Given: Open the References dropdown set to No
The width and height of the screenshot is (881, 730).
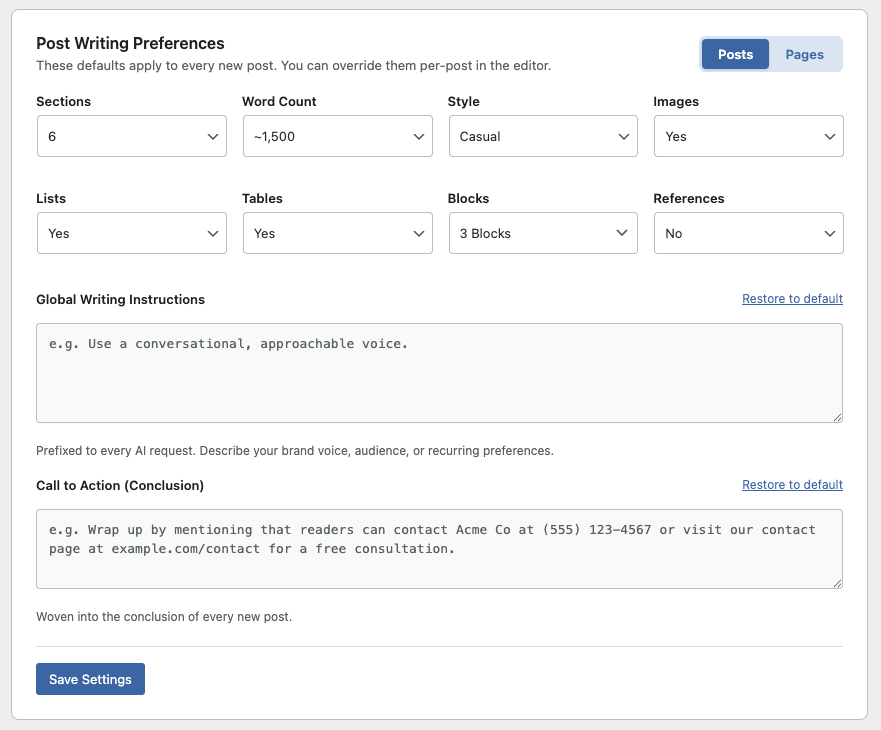Looking at the screenshot, I should [748, 233].
